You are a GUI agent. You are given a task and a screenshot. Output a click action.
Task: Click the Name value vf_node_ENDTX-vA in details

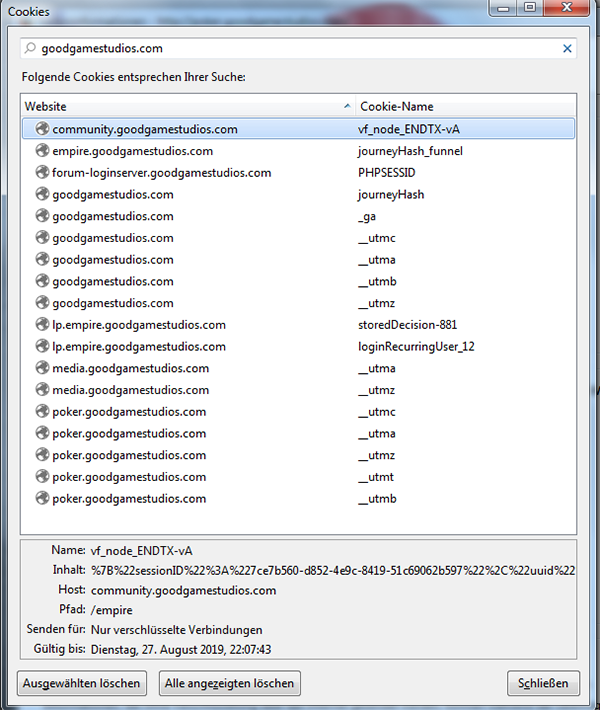pos(141,551)
